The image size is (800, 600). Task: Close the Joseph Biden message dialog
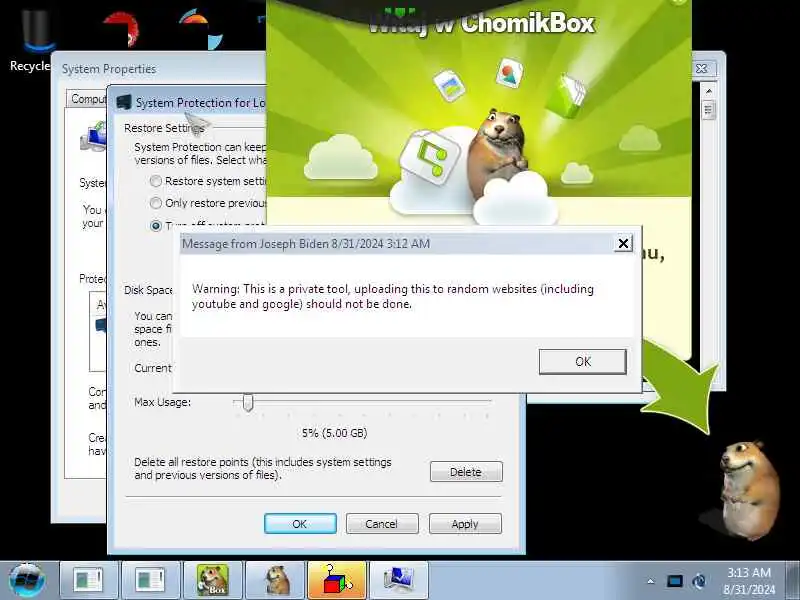coord(623,243)
